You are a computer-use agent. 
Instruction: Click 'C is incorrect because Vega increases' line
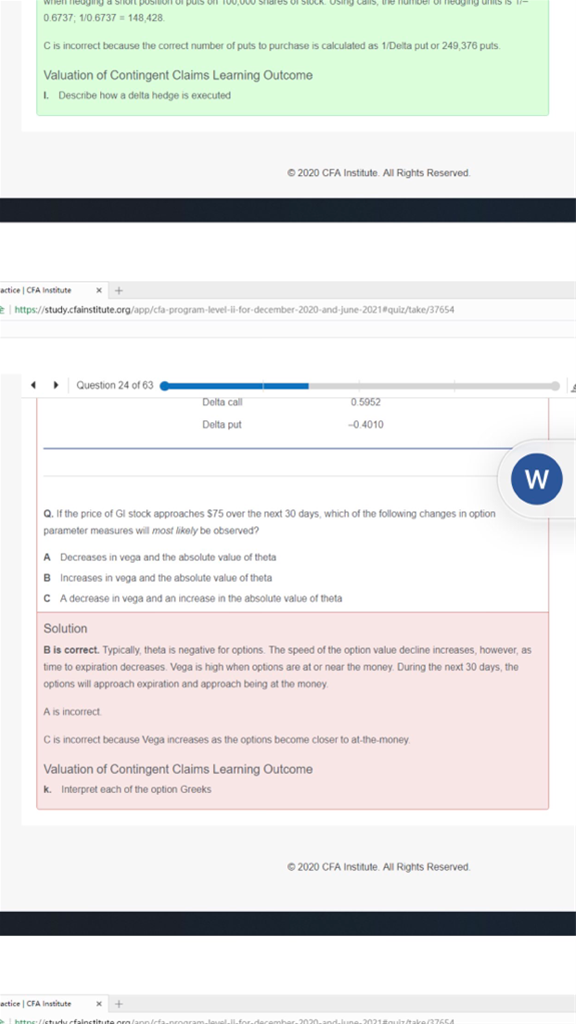pos(227,740)
